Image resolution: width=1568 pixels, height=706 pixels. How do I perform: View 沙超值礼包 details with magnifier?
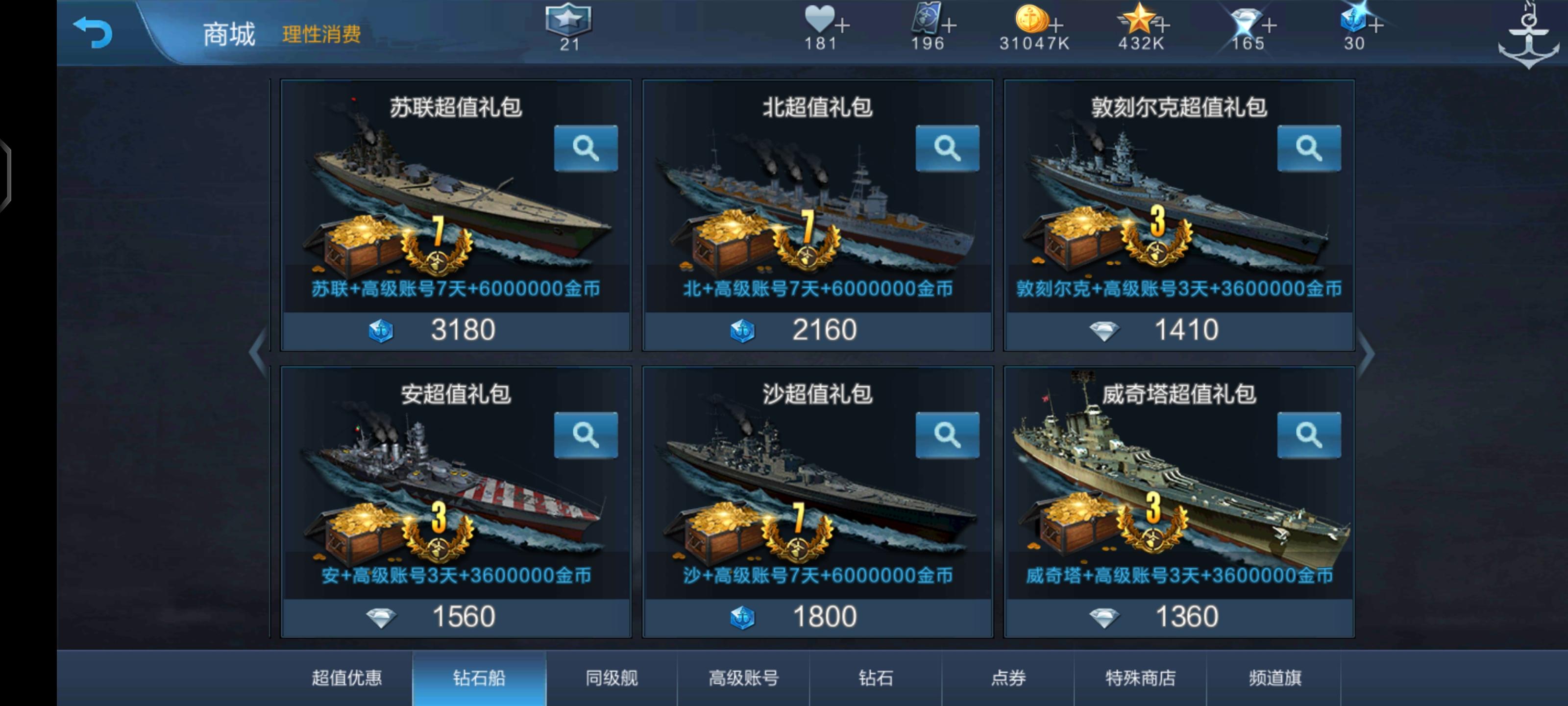tap(947, 435)
